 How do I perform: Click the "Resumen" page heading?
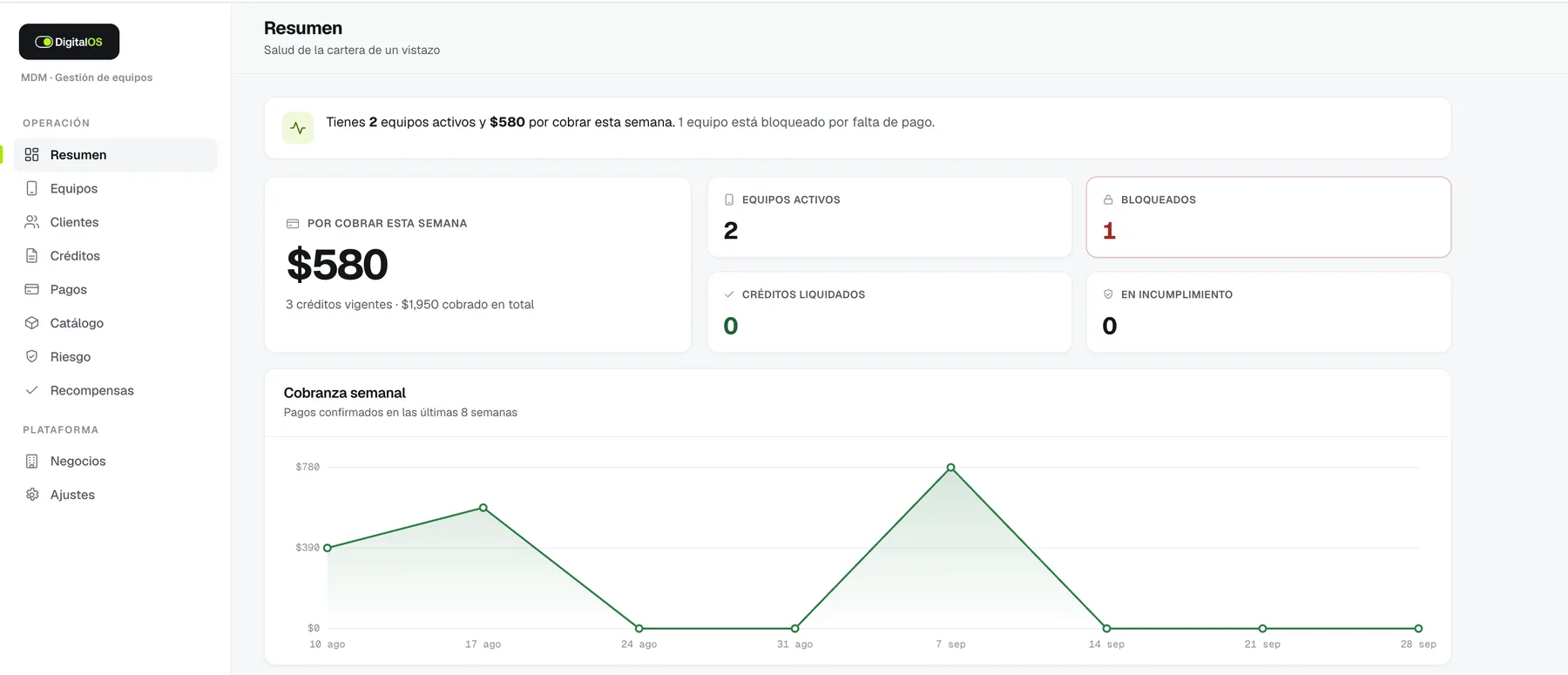pos(303,28)
